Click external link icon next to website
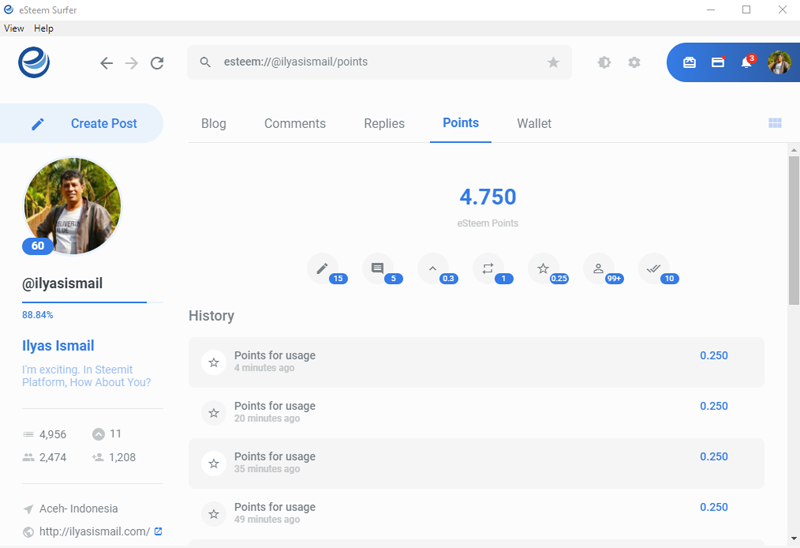 coord(158,531)
